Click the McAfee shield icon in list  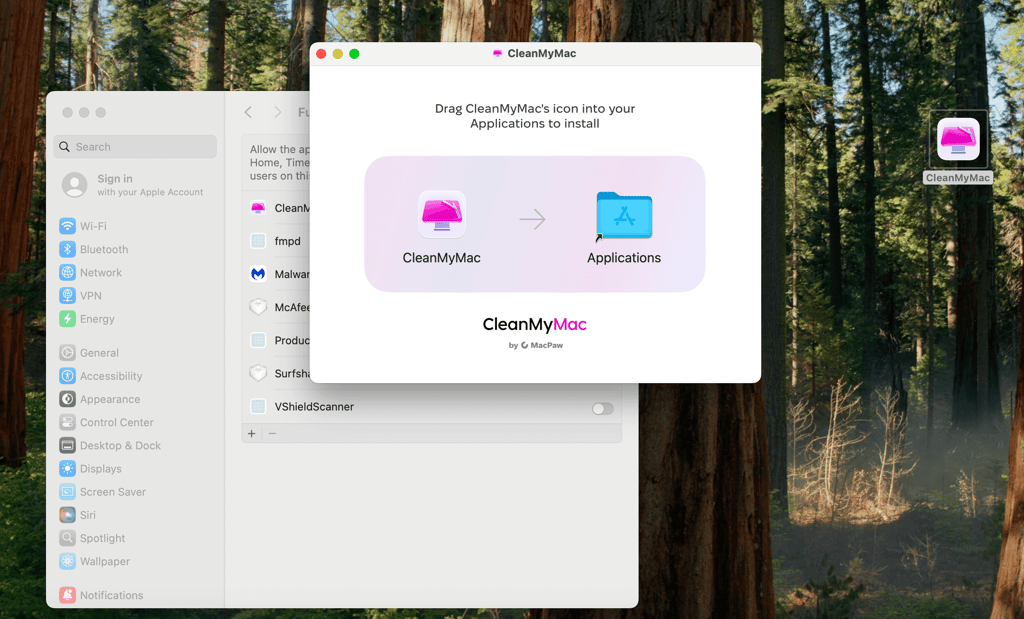[258, 307]
